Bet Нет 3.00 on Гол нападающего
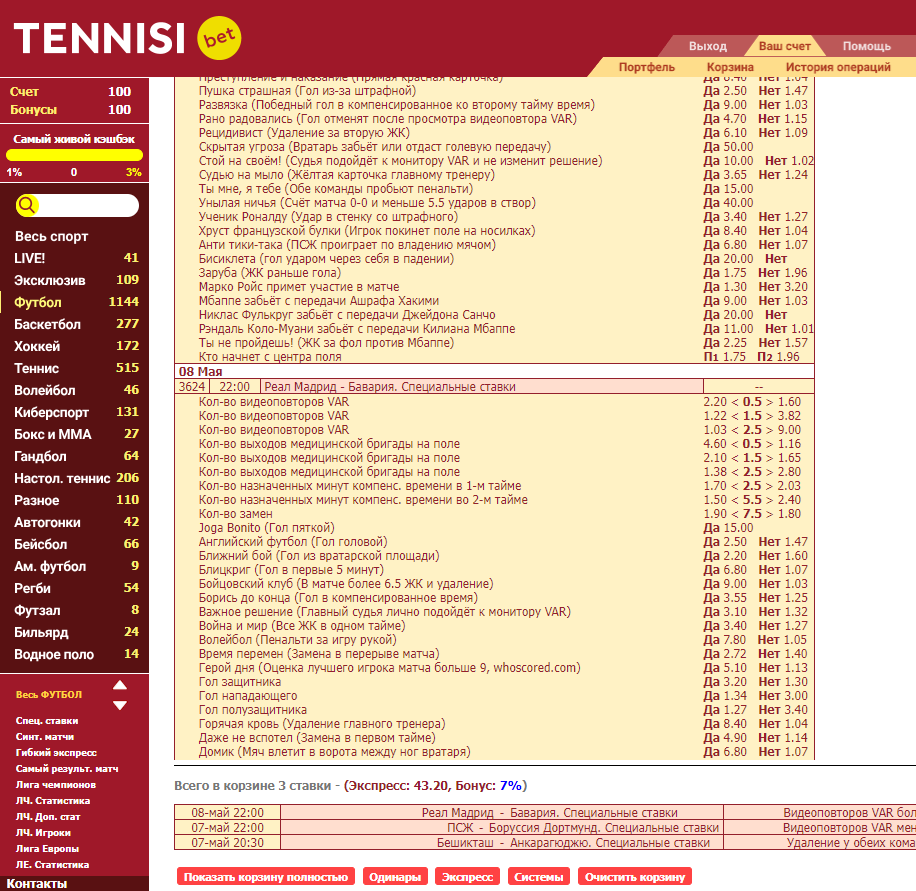This screenshot has width=916, height=891. (x=783, y=696)
